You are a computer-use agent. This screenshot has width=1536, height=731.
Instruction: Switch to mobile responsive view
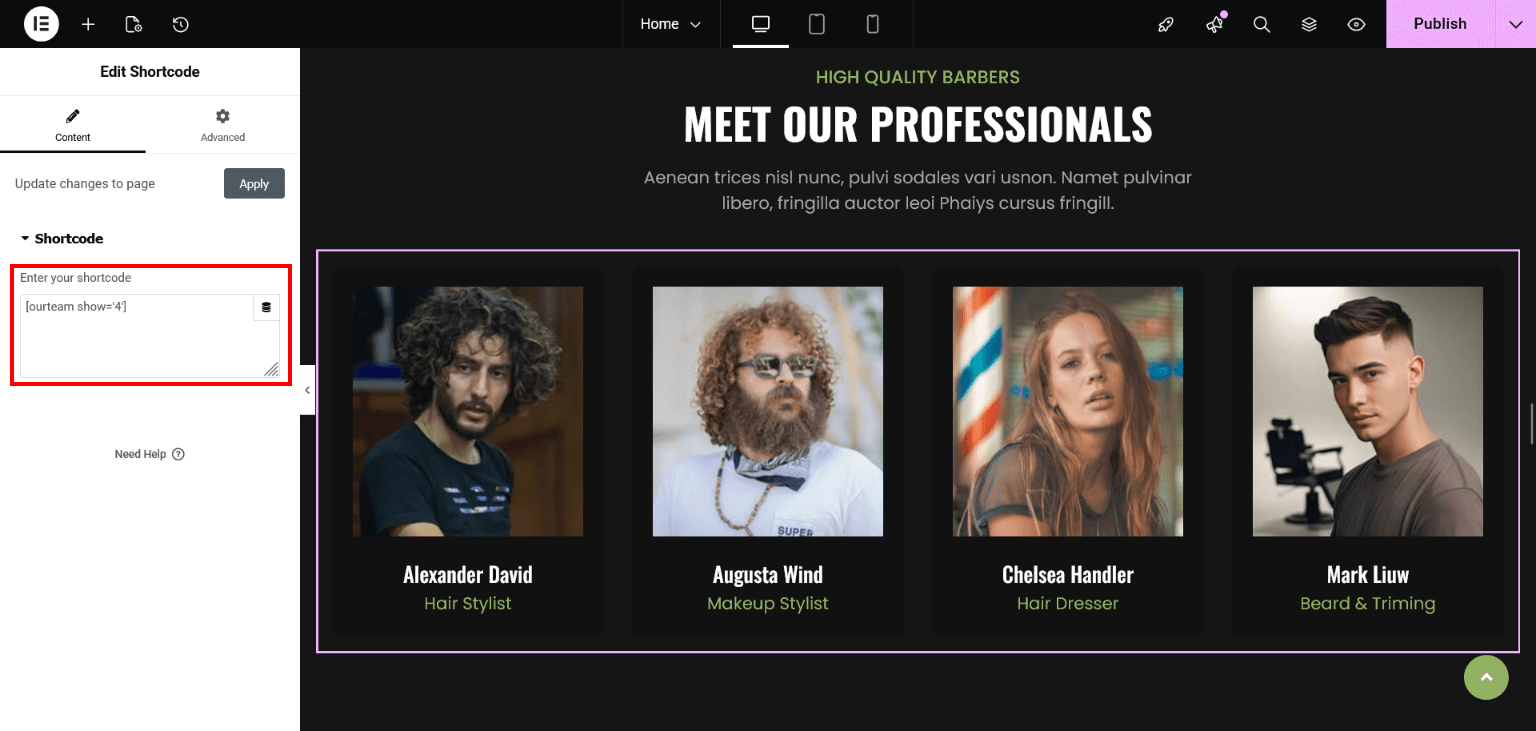coord(873,24)
